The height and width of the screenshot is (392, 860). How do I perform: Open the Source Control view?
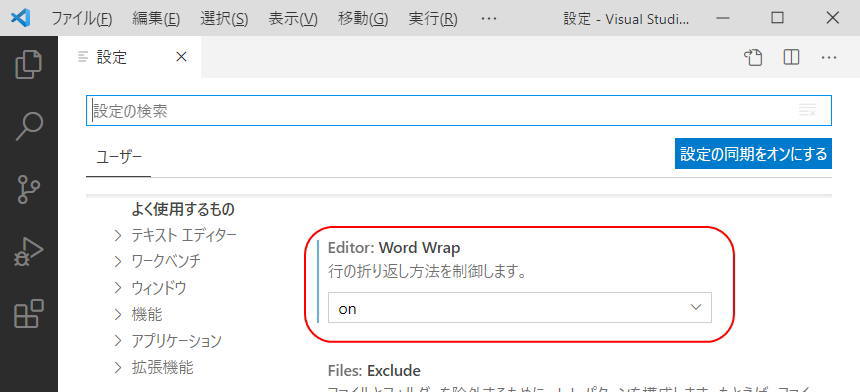[x=29, y=189]
